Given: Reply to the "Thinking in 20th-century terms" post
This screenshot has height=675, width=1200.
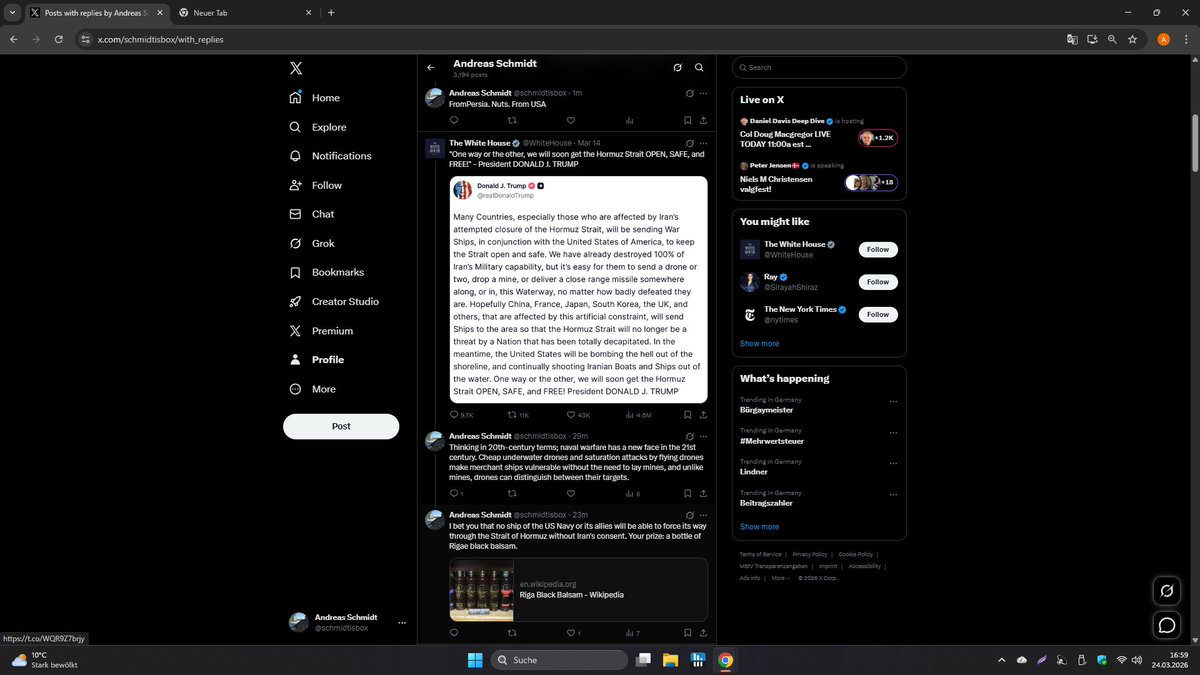Looking at the screenshot, I should (456, 493).
